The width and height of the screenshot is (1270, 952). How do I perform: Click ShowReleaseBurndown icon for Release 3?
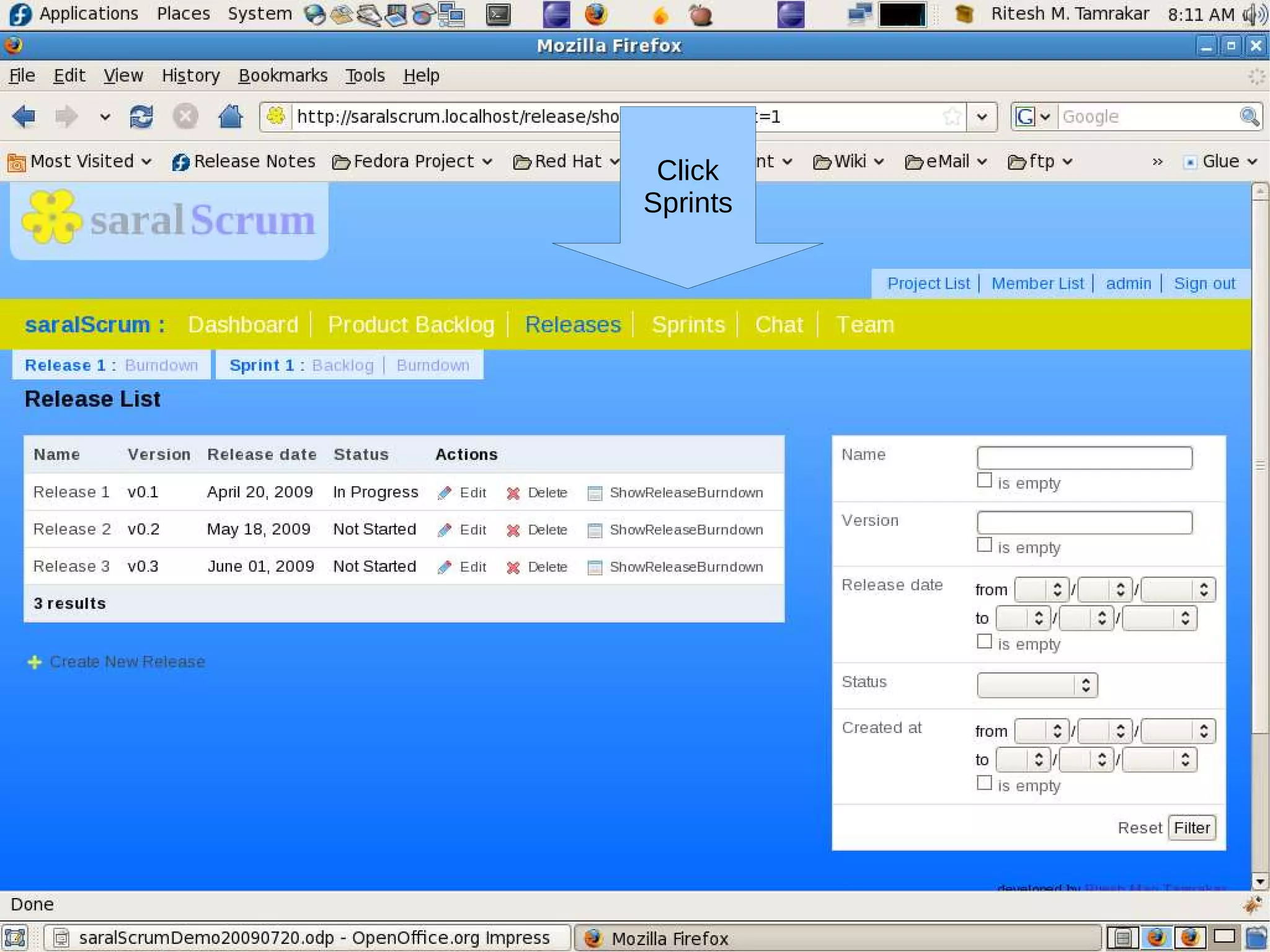tap(595, 567)
